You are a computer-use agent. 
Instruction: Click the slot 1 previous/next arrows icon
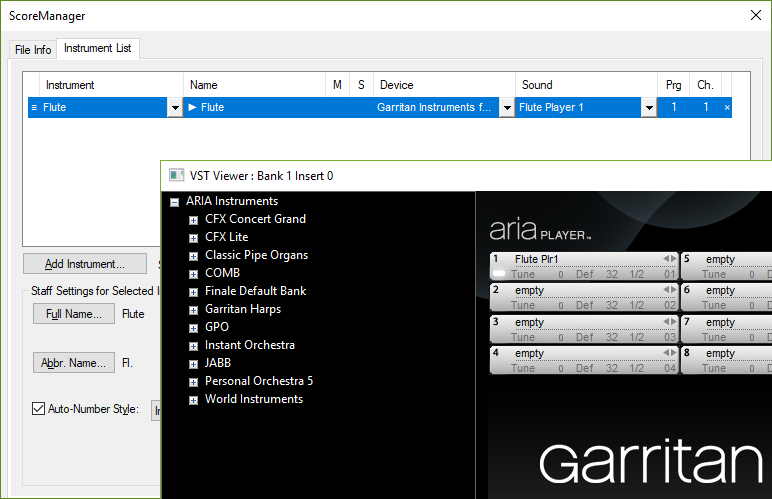(670, 258)
